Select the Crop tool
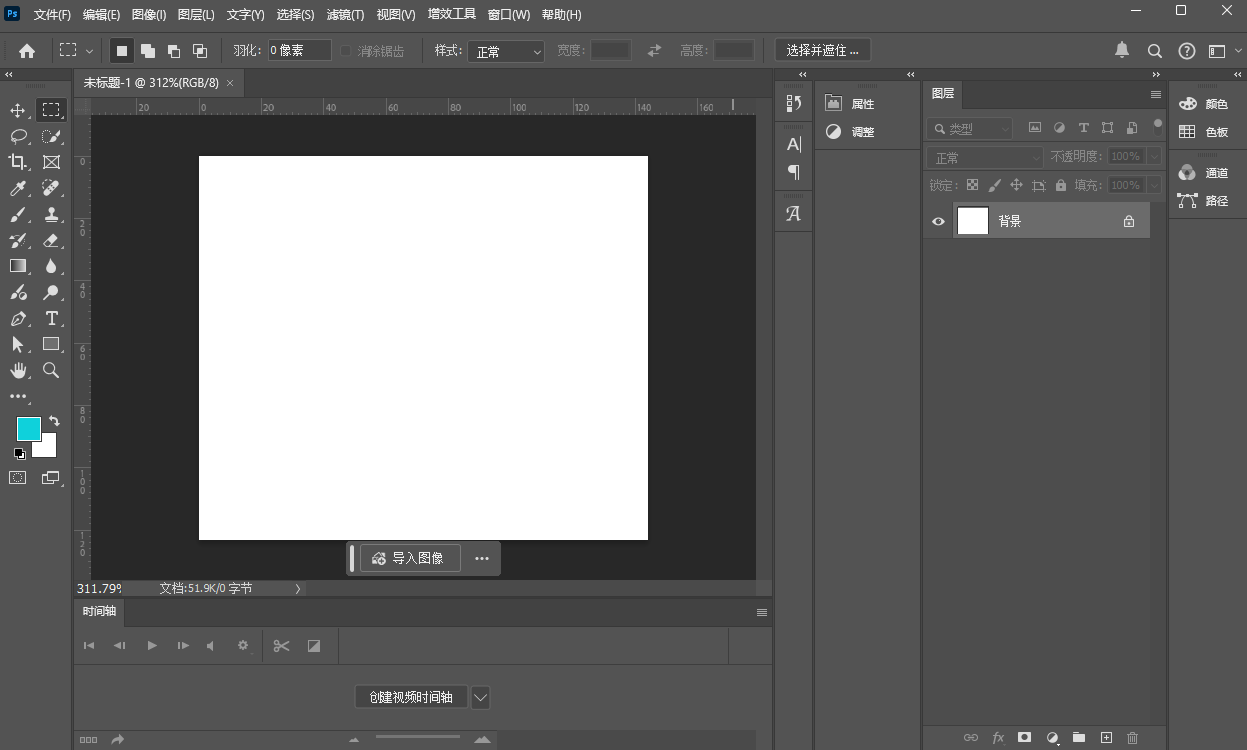 18,162
